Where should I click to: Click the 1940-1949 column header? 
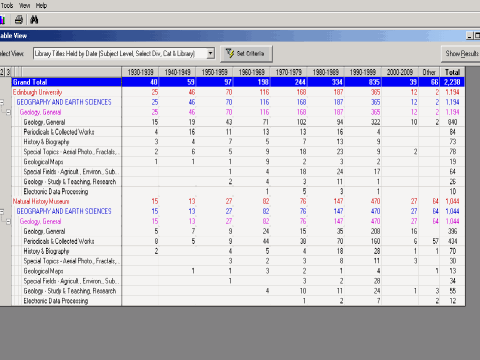coord(177,72)
